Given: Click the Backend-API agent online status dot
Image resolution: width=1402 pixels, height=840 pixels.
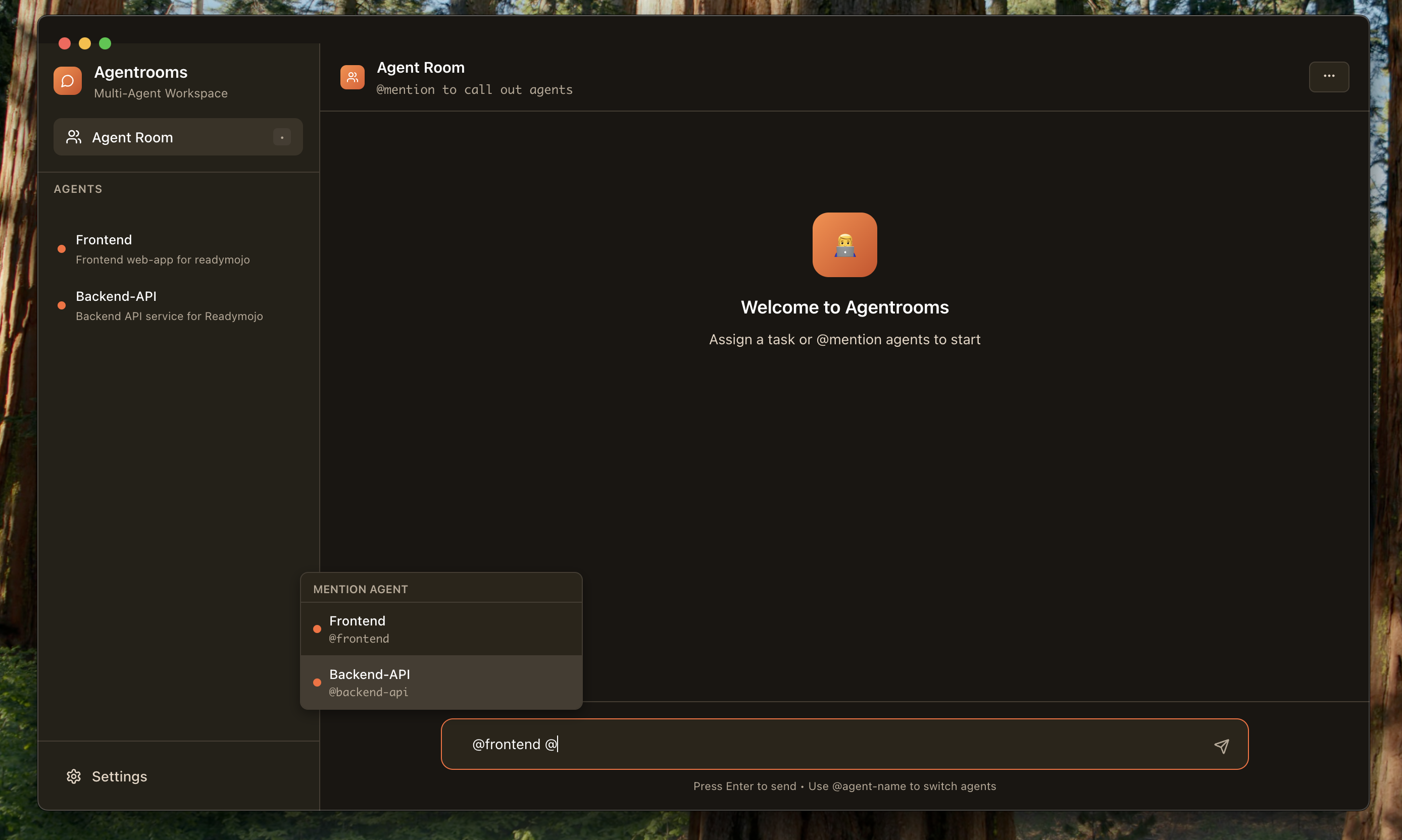Looking at the screenshot, I should 61,305.
